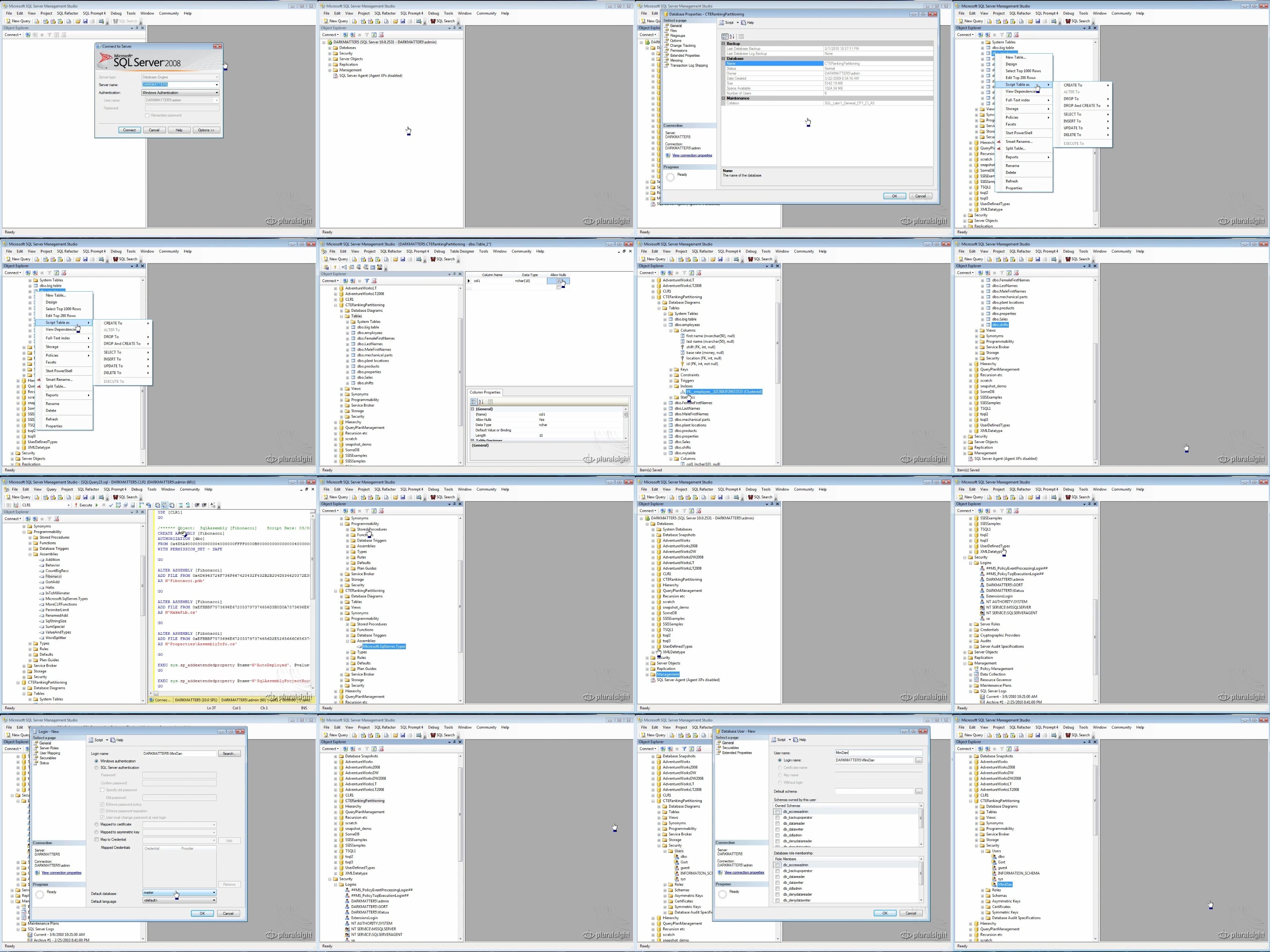Toggle Remember password in Connect to Server
Viewport: 1270px width, 952px height.
147,115
